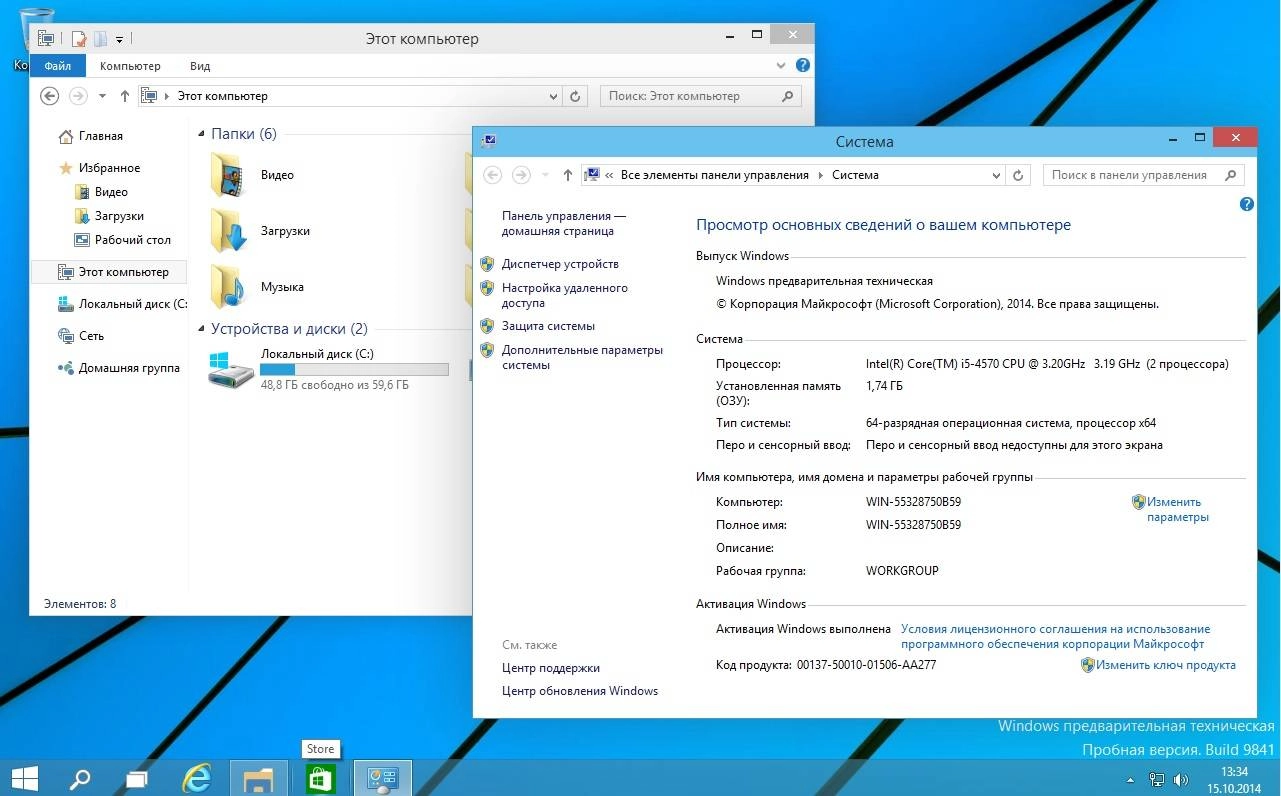1281x796 pixels.
Task: Open Локальный диск (C:) drive icon
Action: coord(231,369)
